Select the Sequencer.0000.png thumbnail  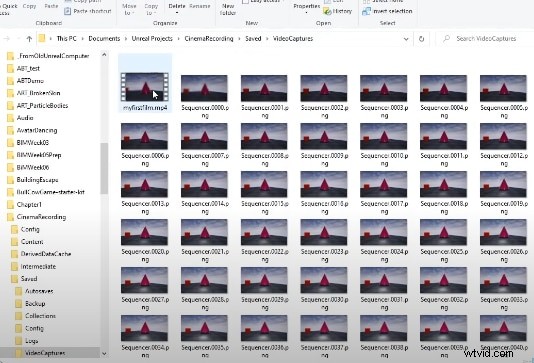[x=204, y=88]
